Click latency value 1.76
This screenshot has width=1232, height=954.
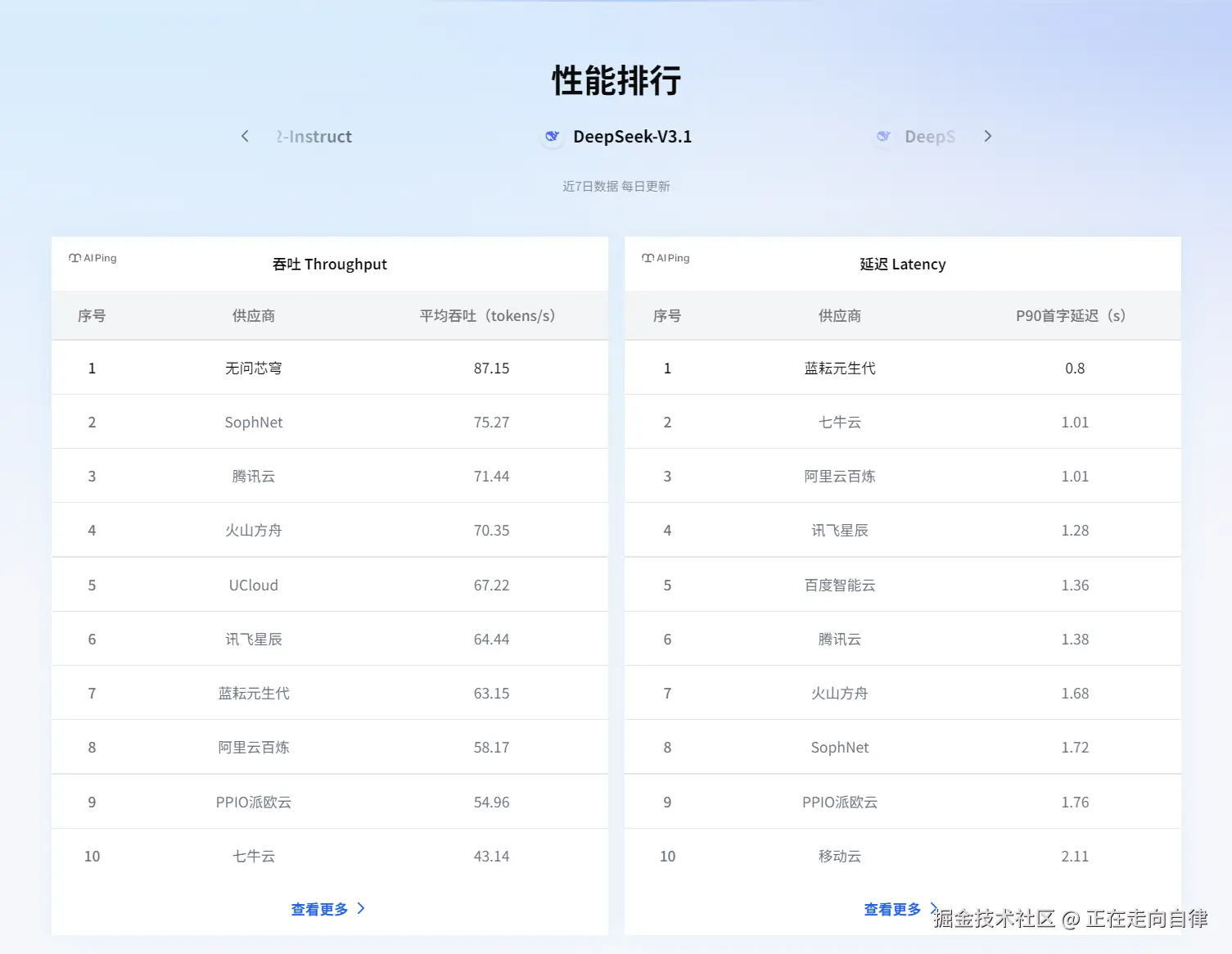1075,803
